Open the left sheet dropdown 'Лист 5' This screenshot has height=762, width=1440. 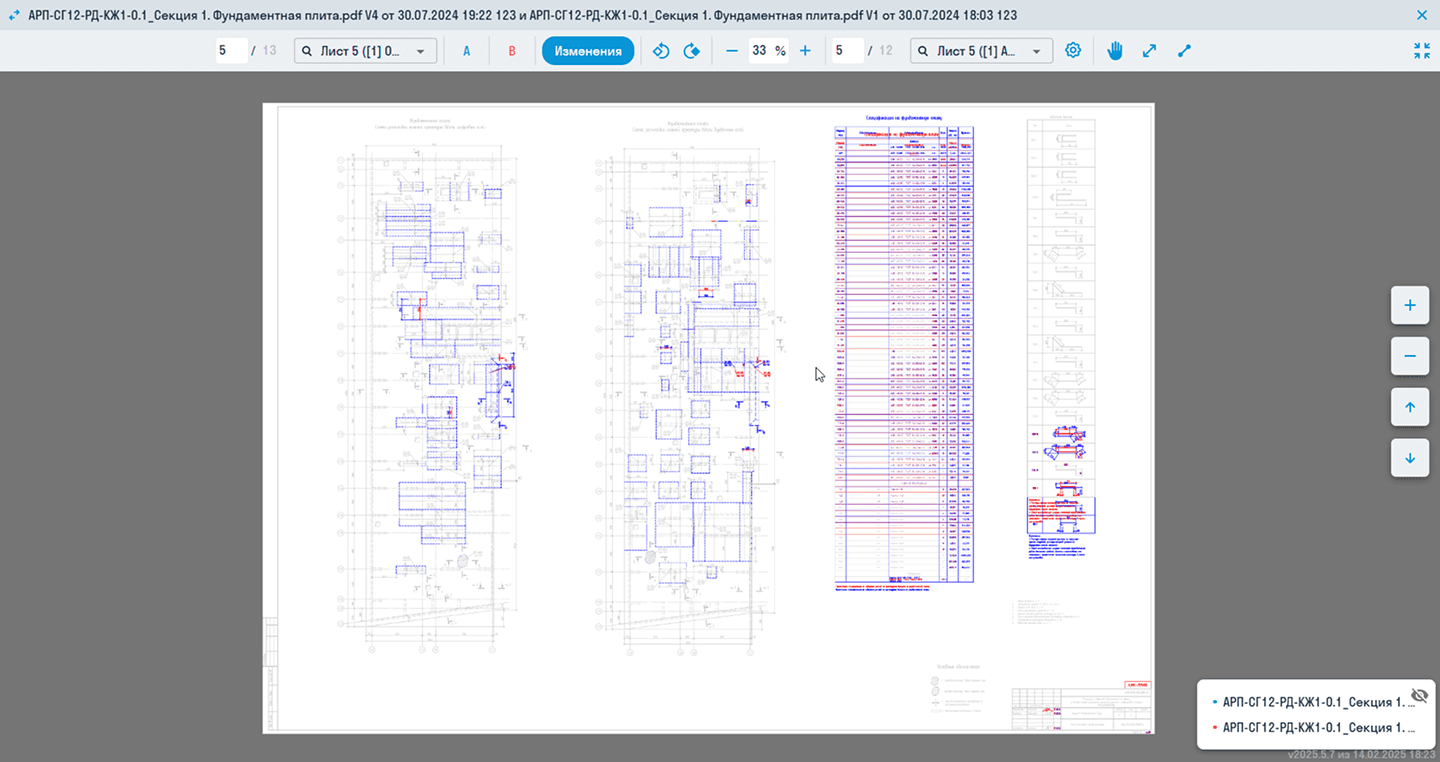365,51
